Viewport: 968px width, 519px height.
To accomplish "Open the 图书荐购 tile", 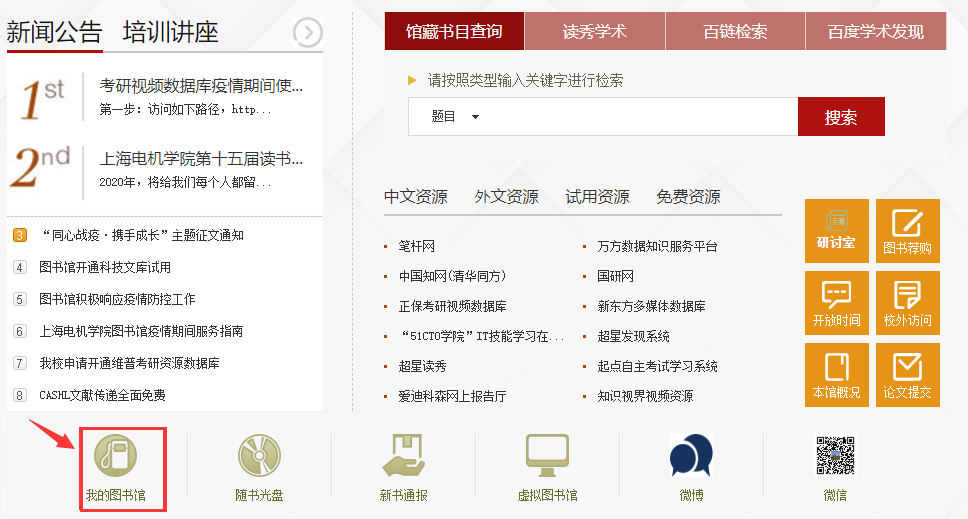I will pyautogui.click(x=907, y=231).
